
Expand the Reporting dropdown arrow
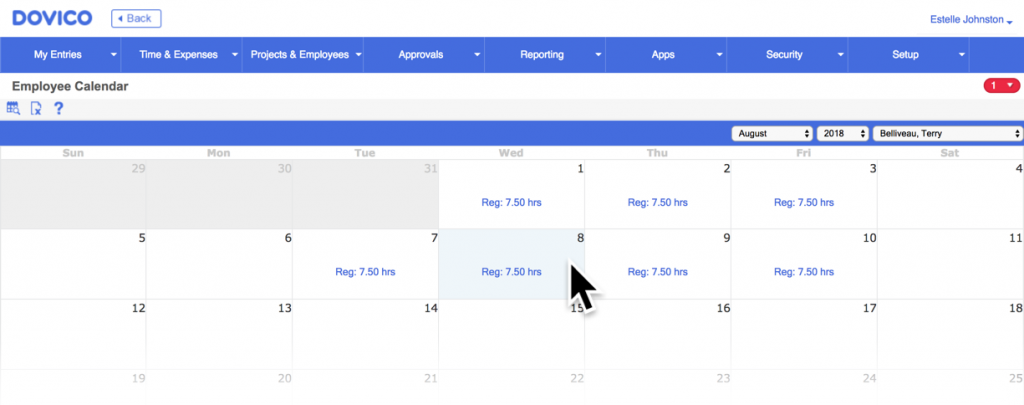[598, 56]
